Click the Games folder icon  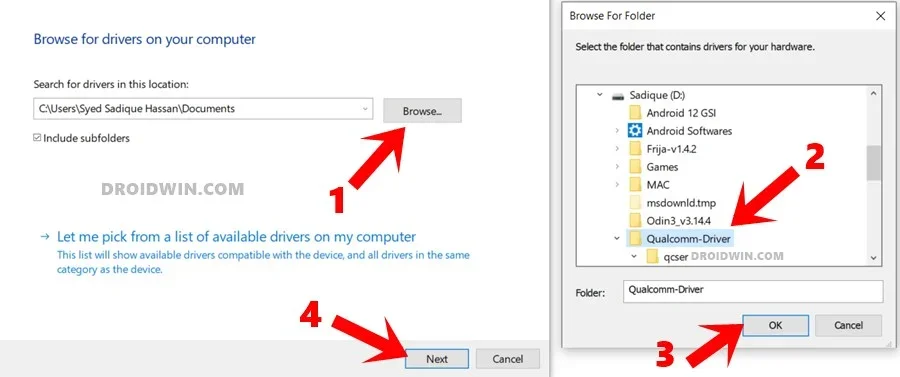[635, 167]
